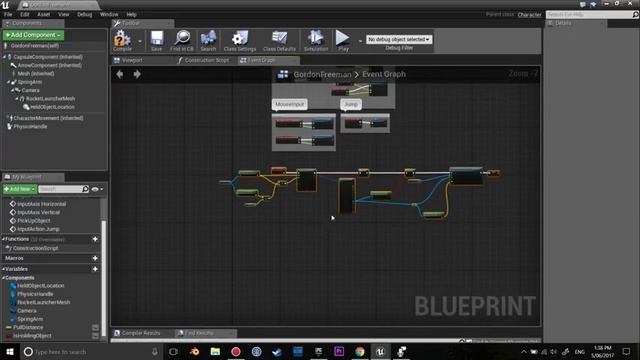Open the Add New dropdown in My Blueprint
The image size is (640, 360).
coord(19,189)
